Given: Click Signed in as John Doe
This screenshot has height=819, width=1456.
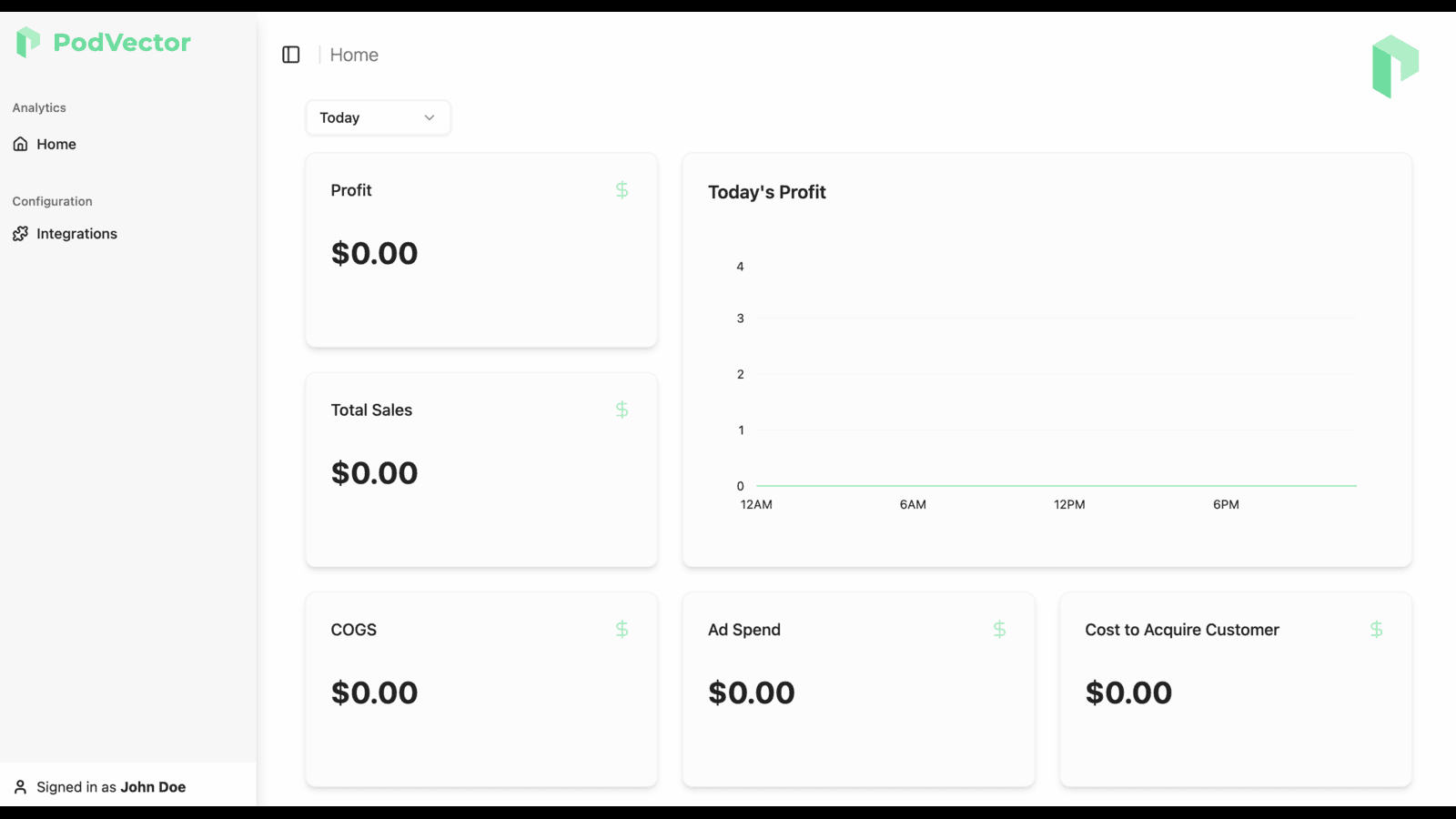Looking at the screenshot, I should coord(111,787).
